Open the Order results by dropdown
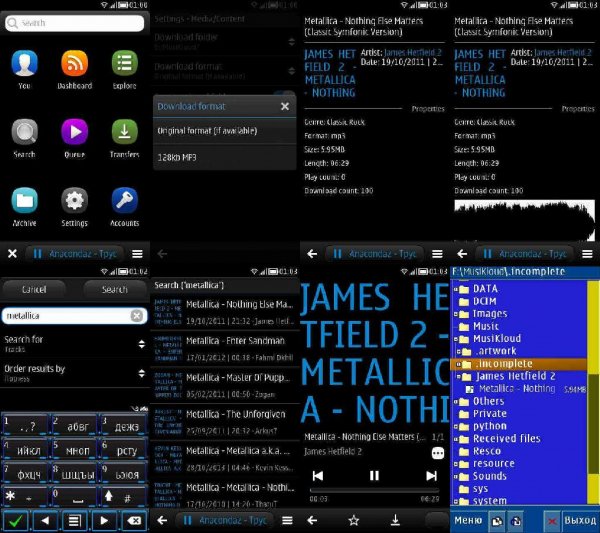Screen dimensions: 600x533 (74, 373)
